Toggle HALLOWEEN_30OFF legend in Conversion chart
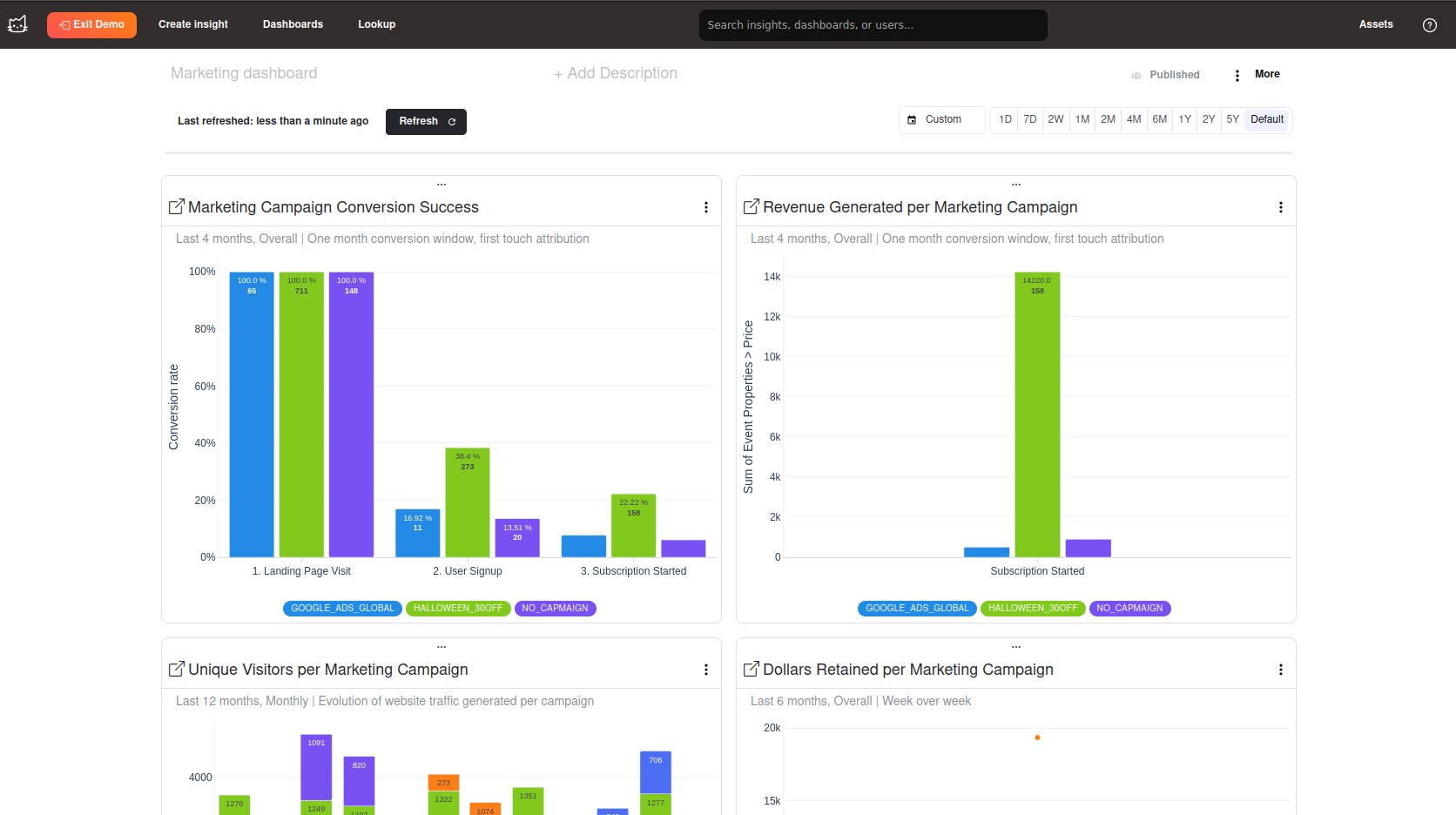Viewport: 1456px width, 815px height. [x=458, y=609]
